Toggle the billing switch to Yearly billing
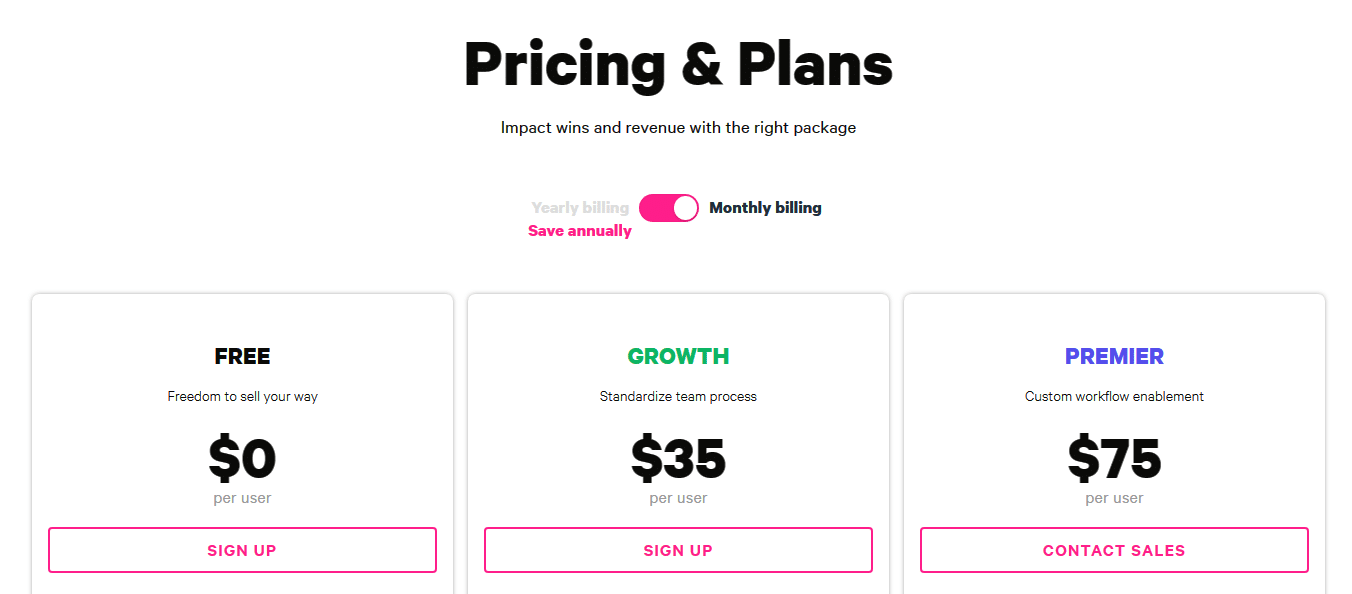1352x594 pixels. click(x=668, y=207)
